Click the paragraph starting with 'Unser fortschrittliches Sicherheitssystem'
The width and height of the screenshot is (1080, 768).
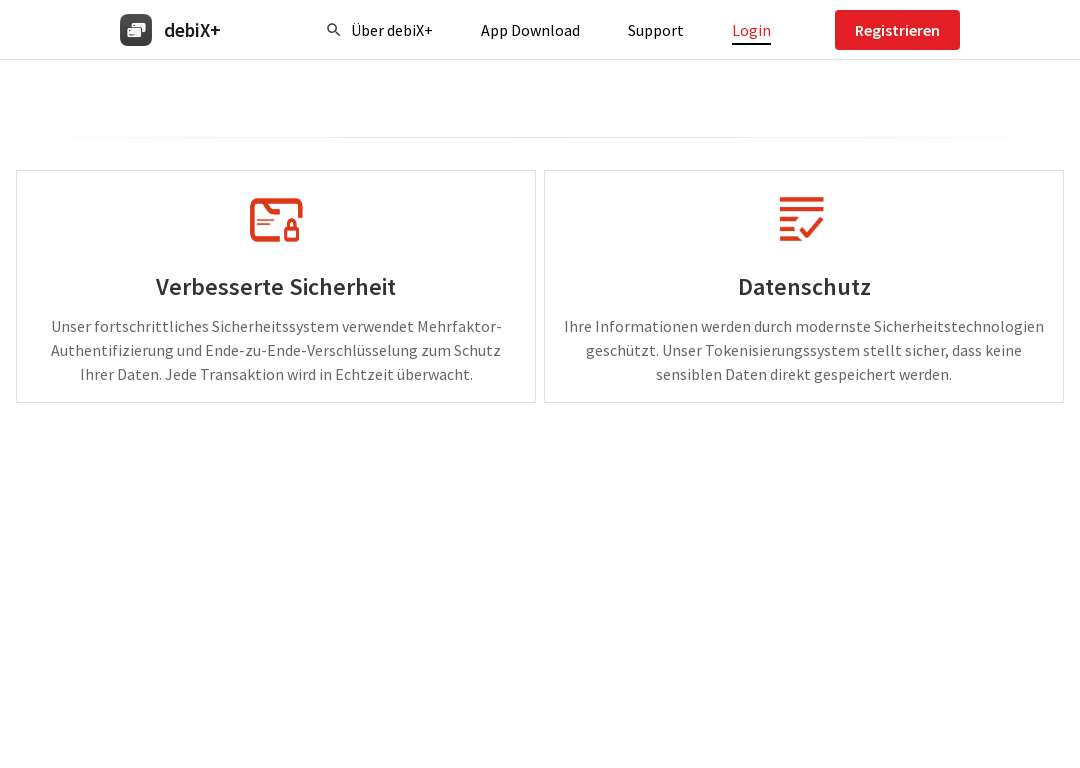(x=276, y=351)
